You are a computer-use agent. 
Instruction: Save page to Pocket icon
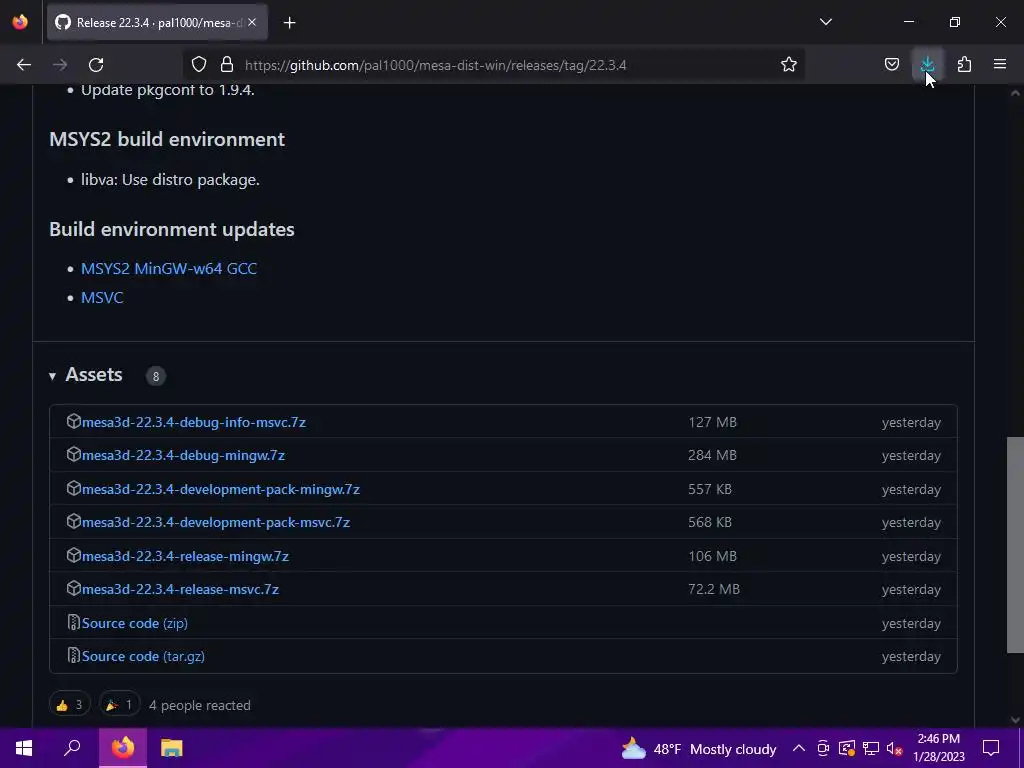892,65
